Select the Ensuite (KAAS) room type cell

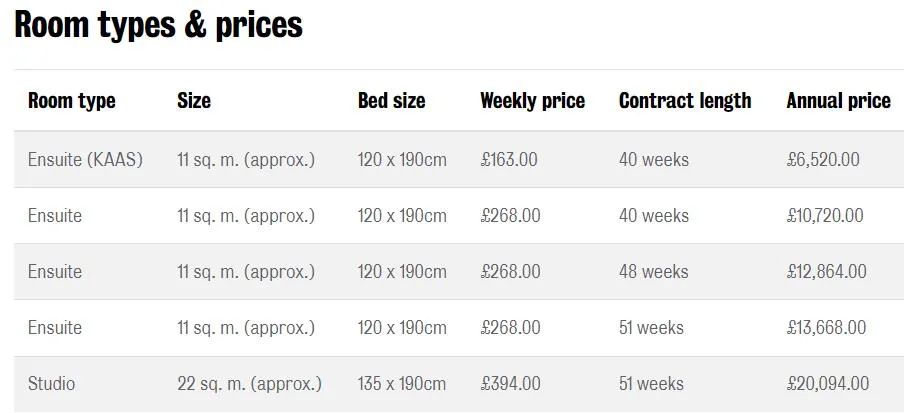[x=85, y=159]
